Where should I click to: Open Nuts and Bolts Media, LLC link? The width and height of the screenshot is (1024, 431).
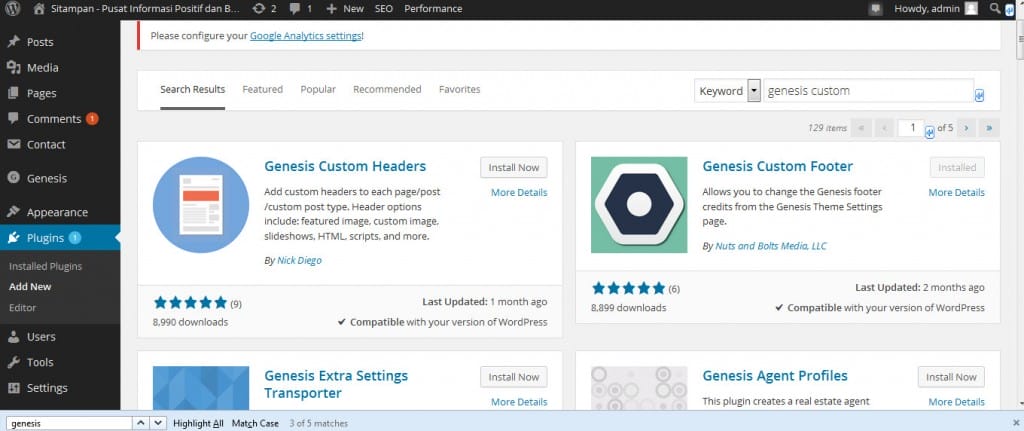(771, 246)
